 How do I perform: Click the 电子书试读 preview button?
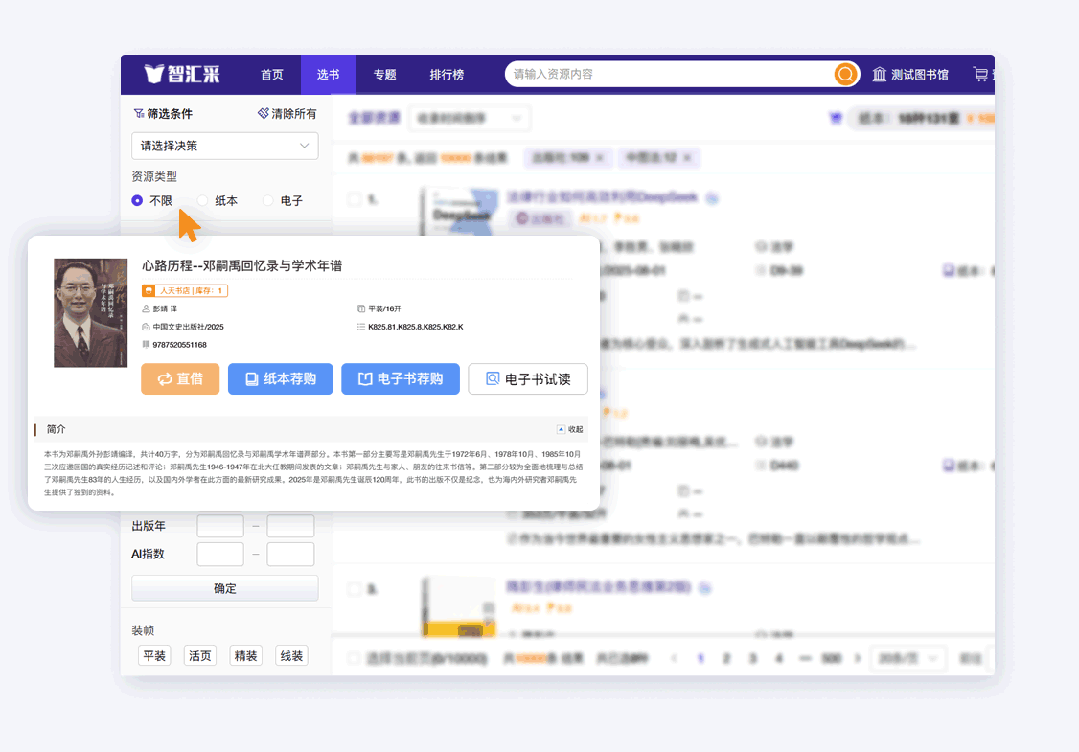[x=527, y=379]
